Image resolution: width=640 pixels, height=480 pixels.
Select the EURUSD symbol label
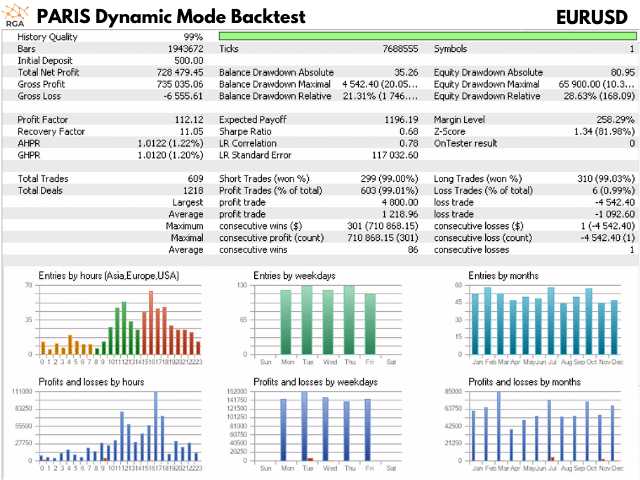coord(594,17)
